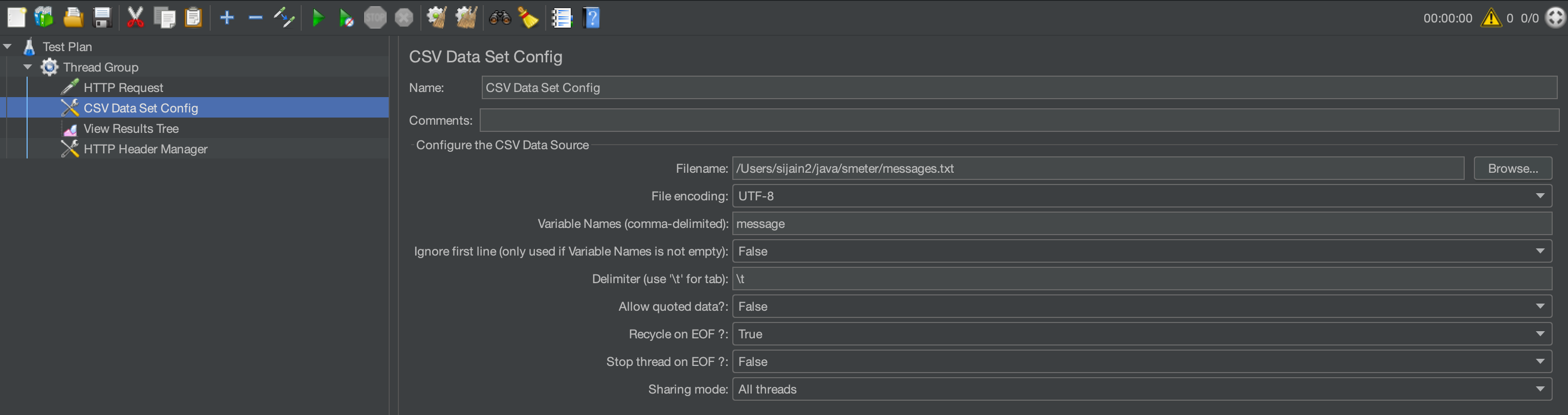This screenshot has width=1568, height=415.
Task: Open the File encoding dropdown
Action: click(x=1539, y=196)
